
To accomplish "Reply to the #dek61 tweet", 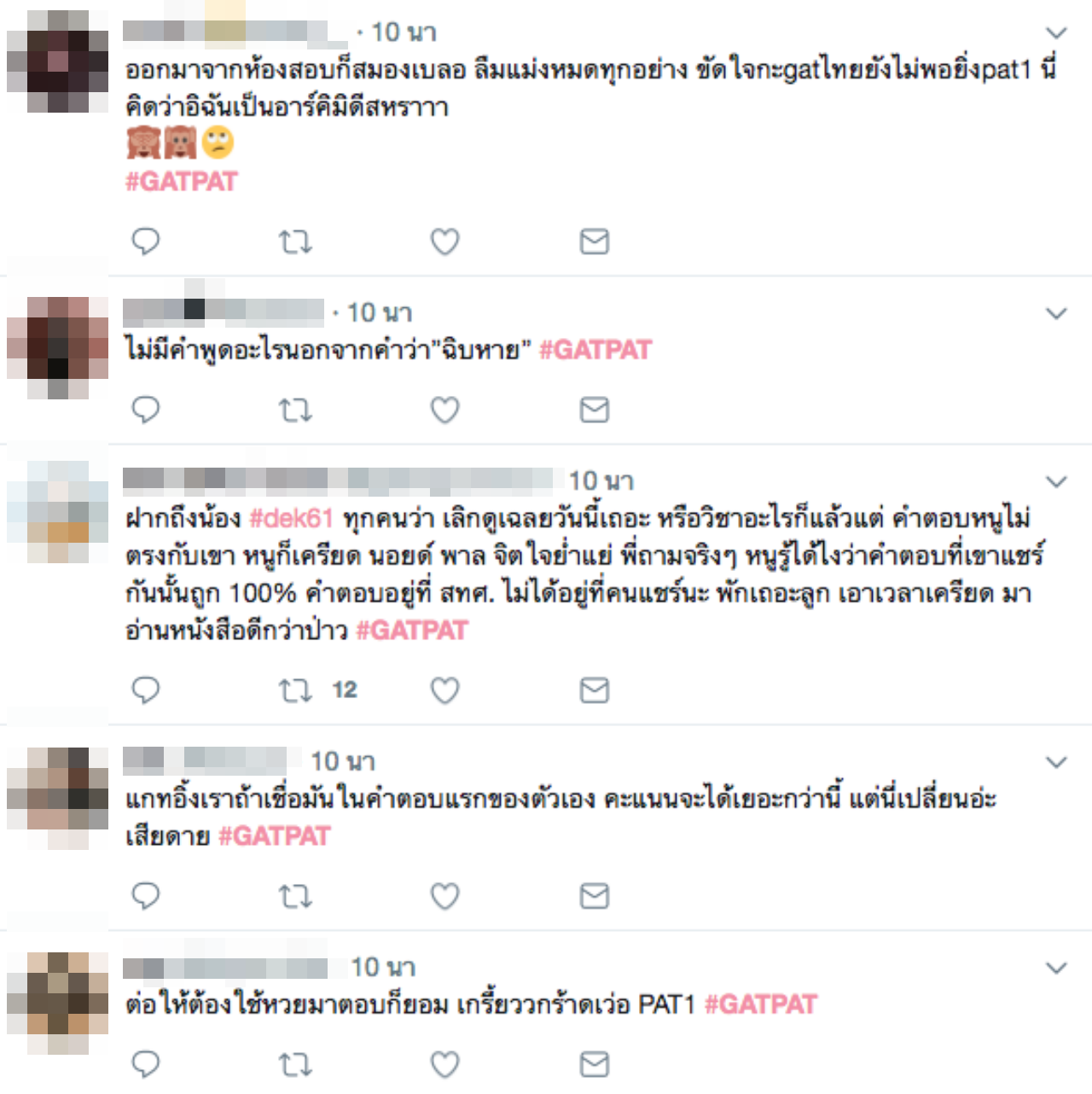I will pos(146,690).
